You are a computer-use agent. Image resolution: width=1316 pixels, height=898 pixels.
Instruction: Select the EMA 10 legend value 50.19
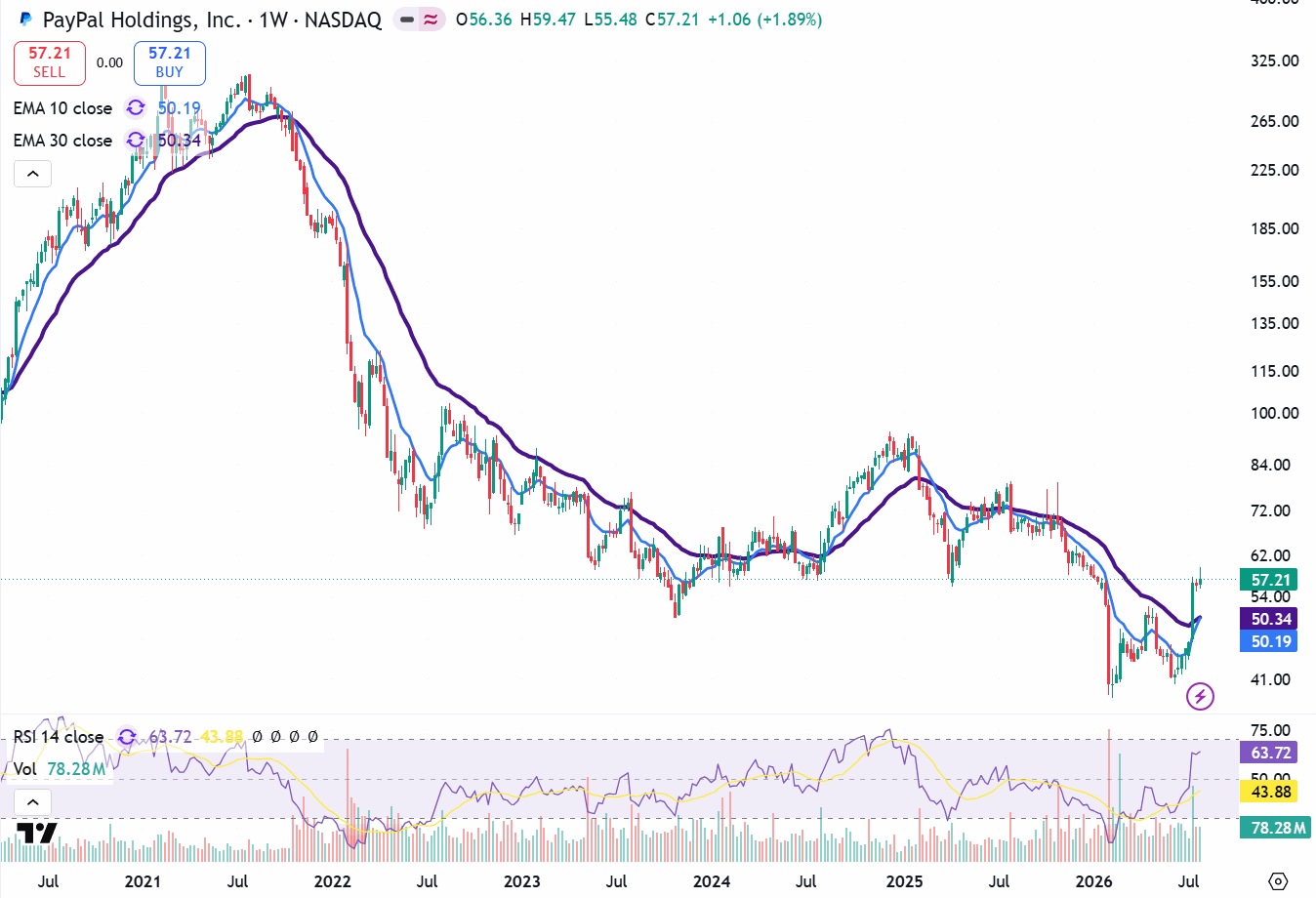click(180, 108)
